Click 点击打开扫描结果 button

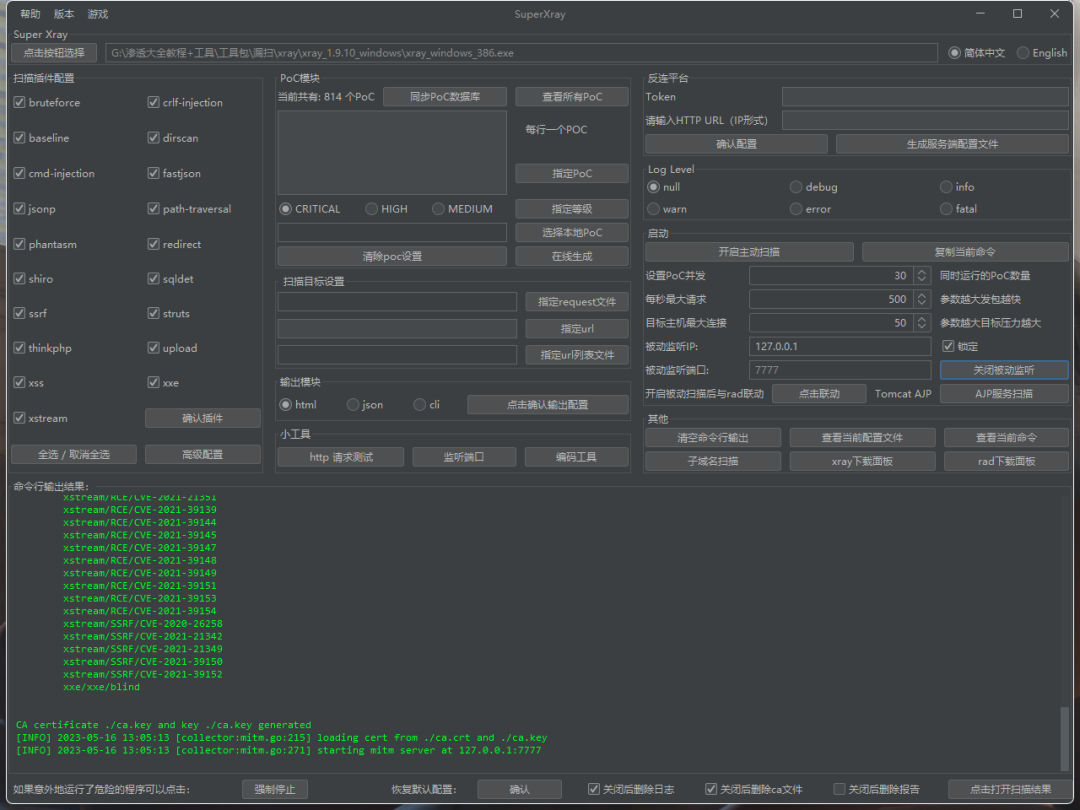1010,789
